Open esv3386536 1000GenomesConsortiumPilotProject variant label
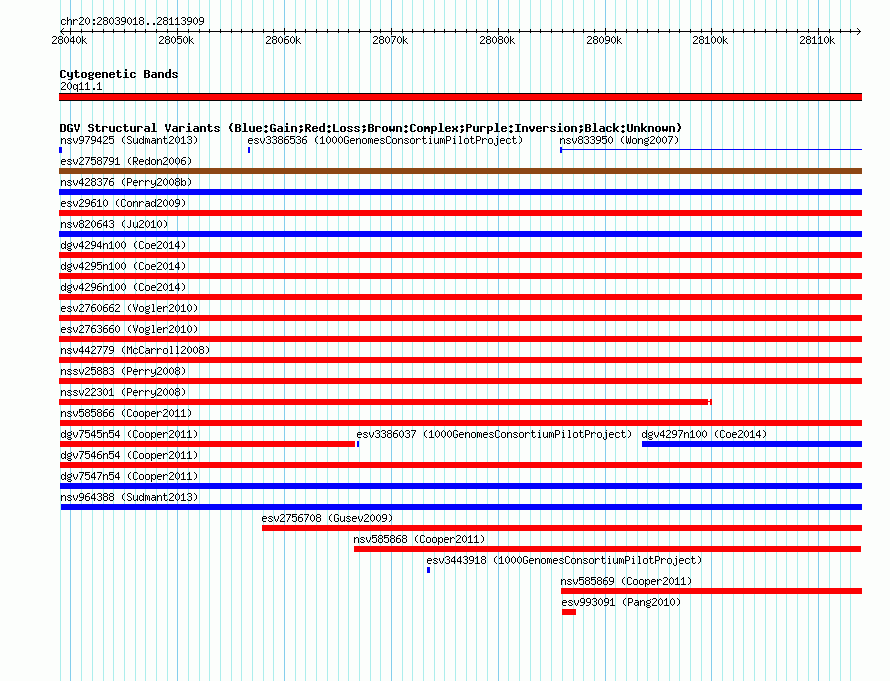This screenshot has height=681, width=890. pos(385,140)
